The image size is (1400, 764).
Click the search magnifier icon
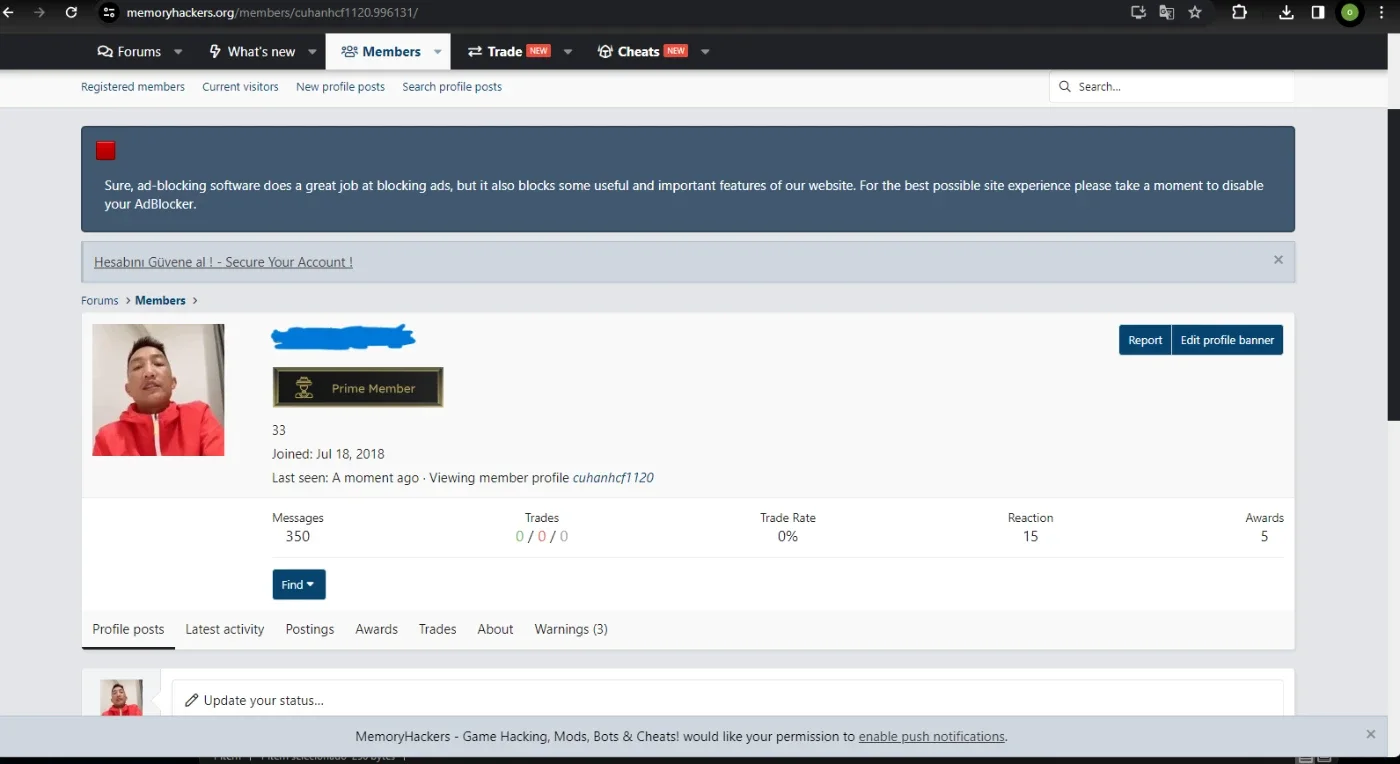tap(1065, 87)
